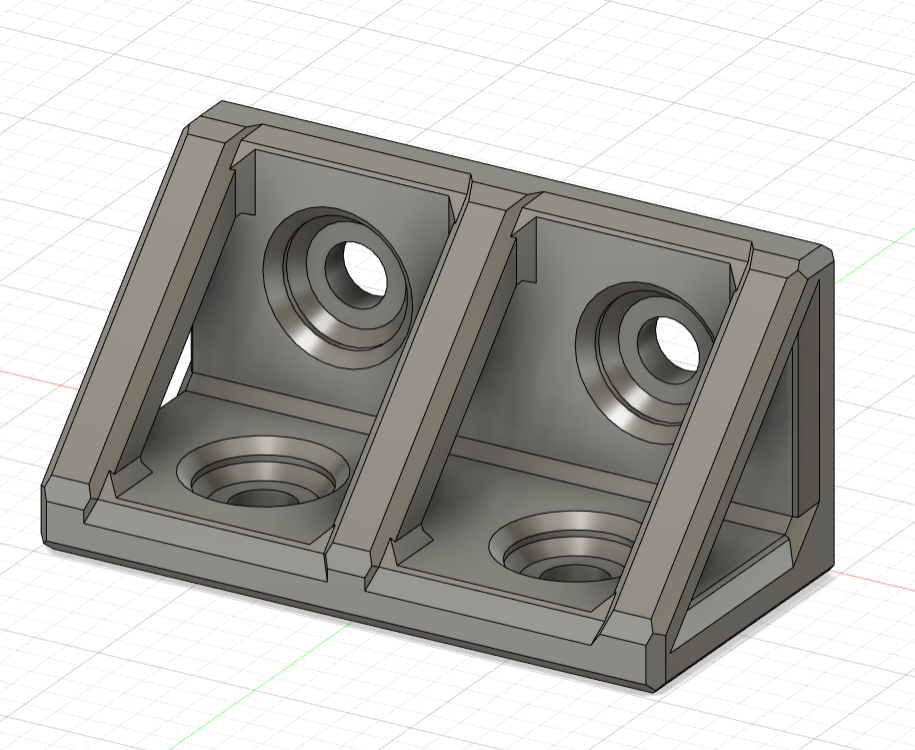Click the red axis line right of bracket
Screen dimensions: 915x750
(875, 580)
